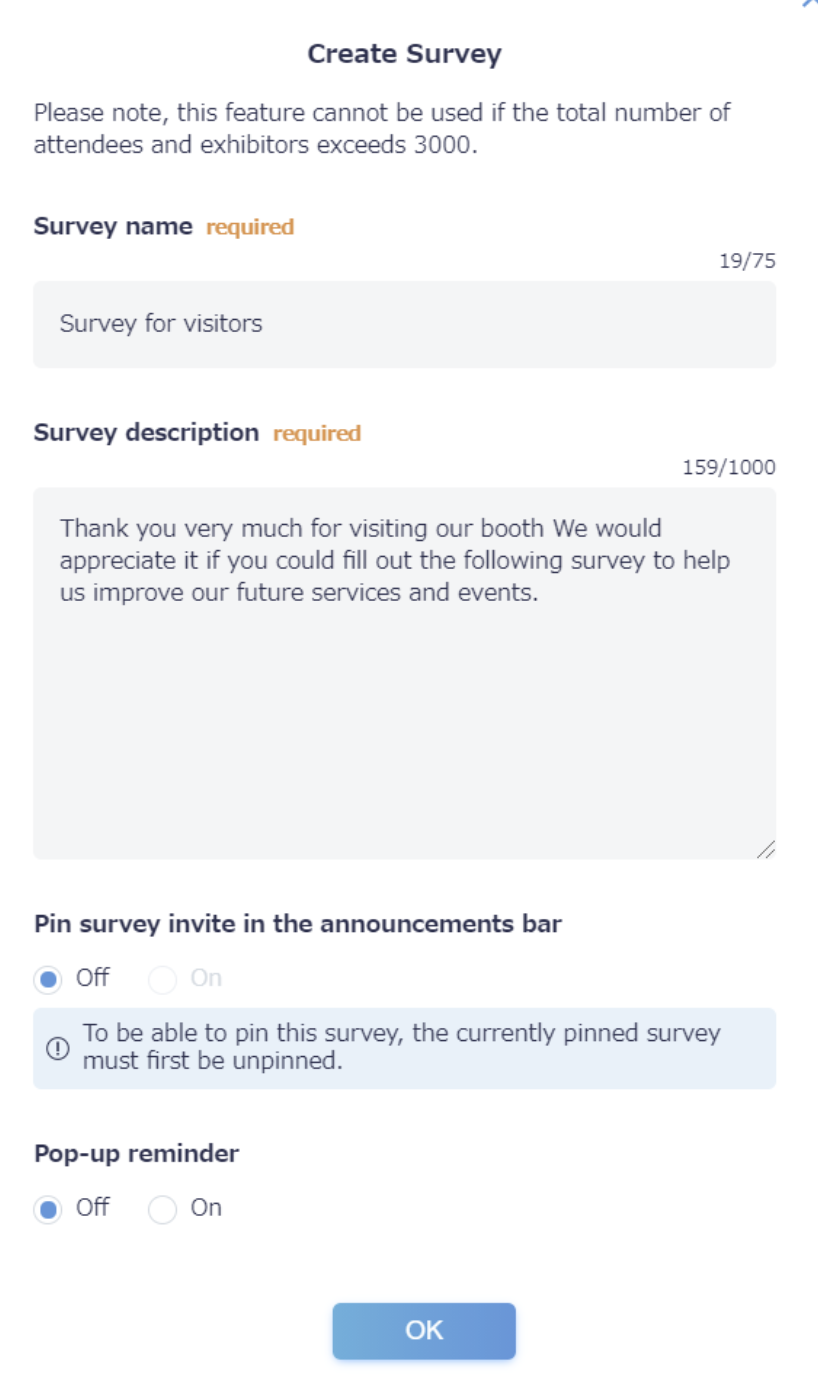The image size is (818, 1384).
Task: Set Pop-up reminder to Off
Action: coord(48,1209)
